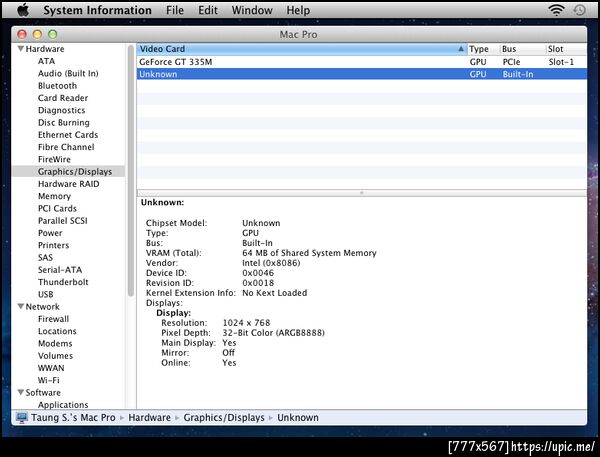
Task: Select Firewall under Network
Action: click(x=54, y=318)
